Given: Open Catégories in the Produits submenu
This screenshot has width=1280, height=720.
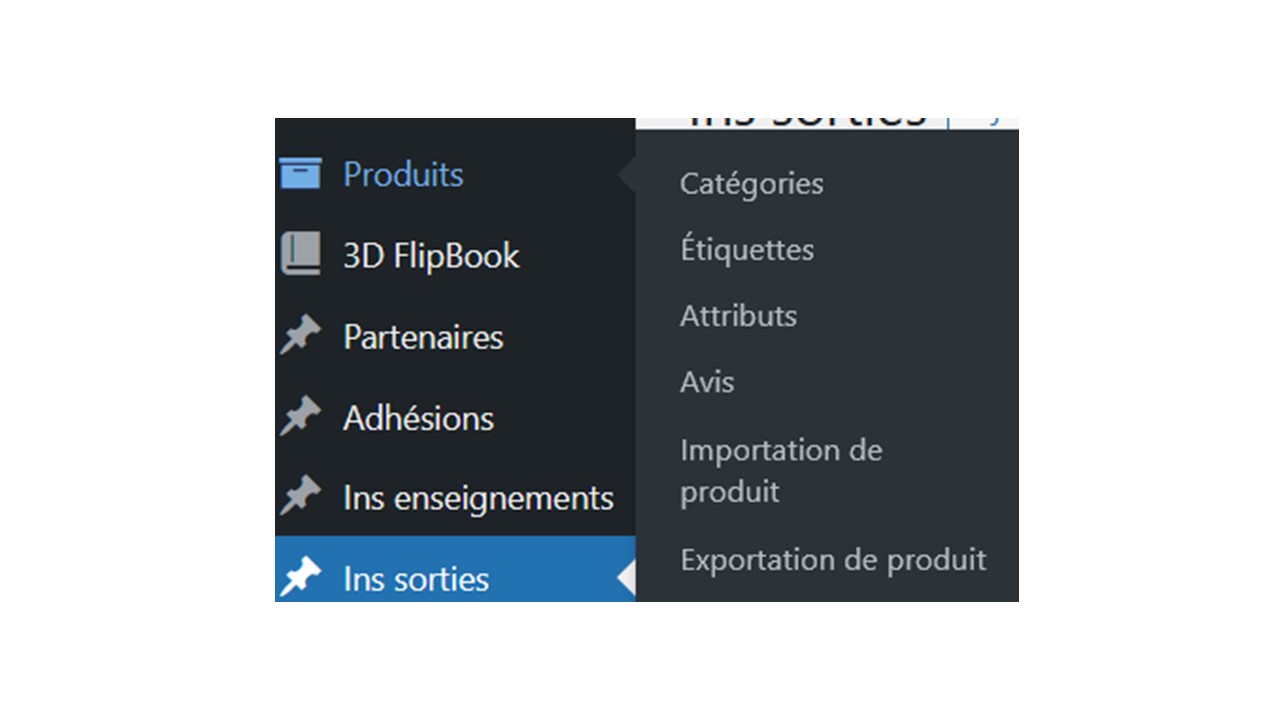Looking at the screenshot, I should (752, 184).
